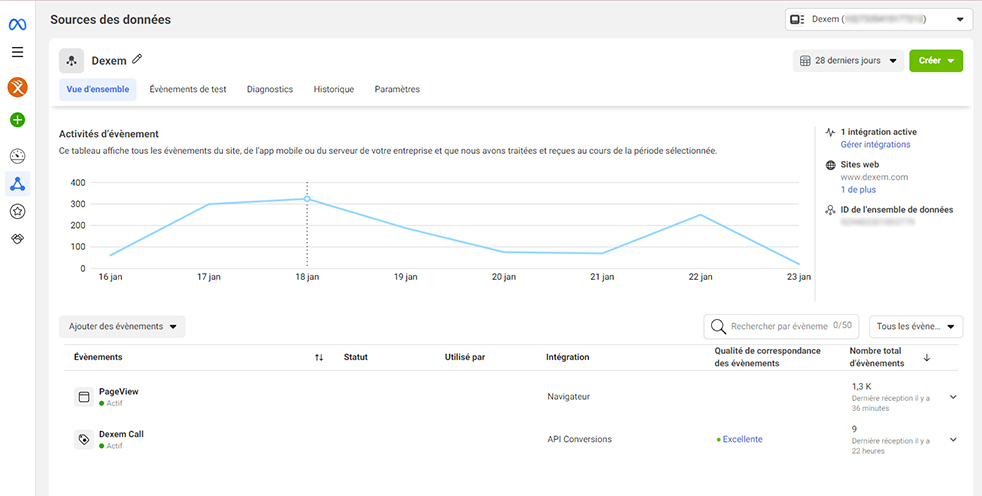The image size is (982, 496).
Task: Click the Gérer intégrations link
Action: pyautogui.click(x=876, y=145)
